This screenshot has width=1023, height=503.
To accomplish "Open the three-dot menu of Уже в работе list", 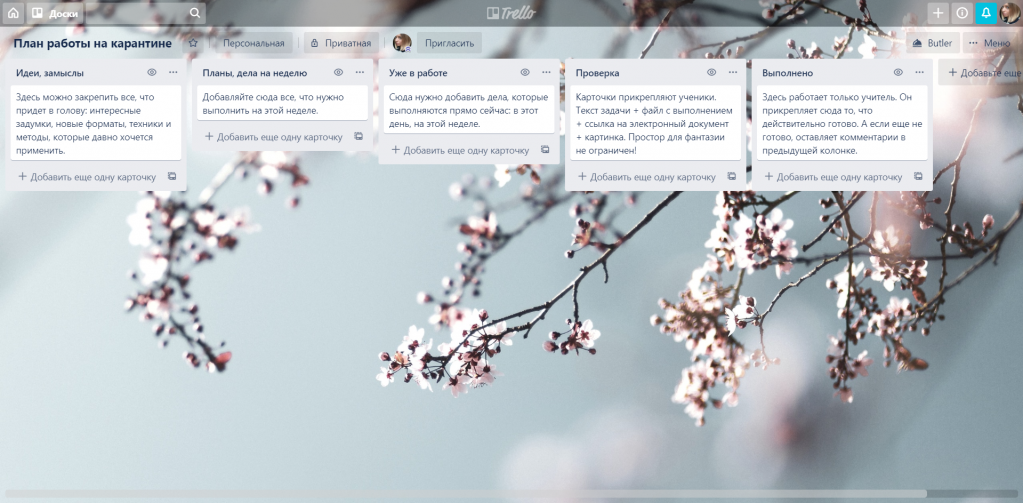I will click(546, 72).
